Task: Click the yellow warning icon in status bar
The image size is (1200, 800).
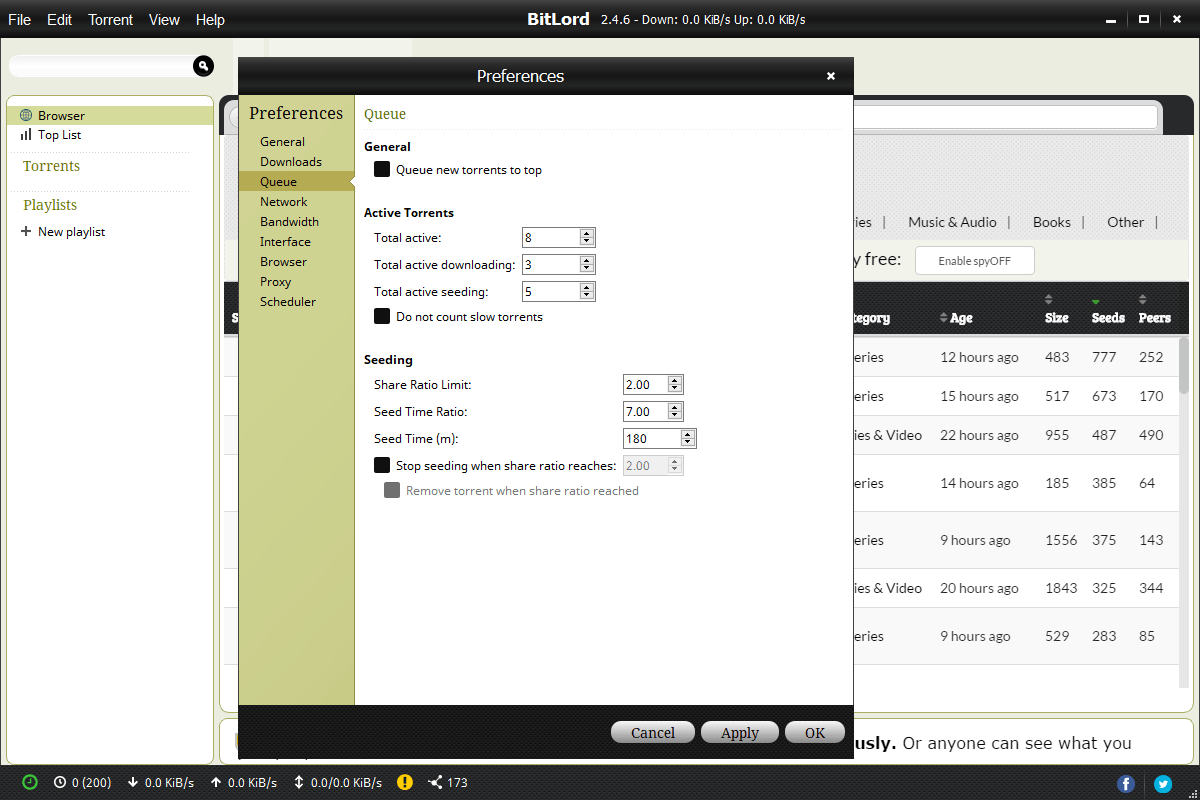Action: pos(404,782)
